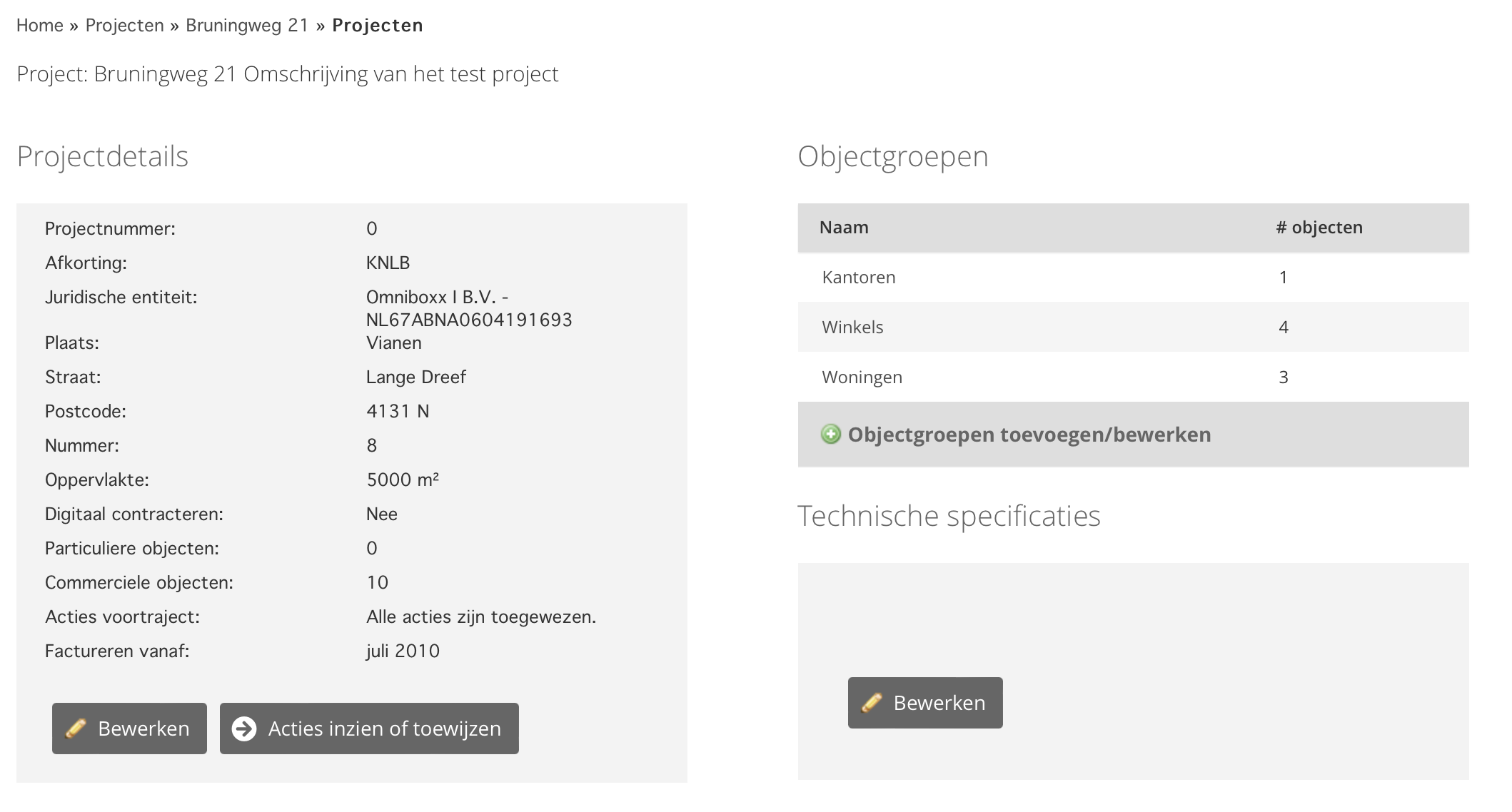Select the Winkels object group row
This screenshot has width=1512, height=812.
click(x=852, y=328)
